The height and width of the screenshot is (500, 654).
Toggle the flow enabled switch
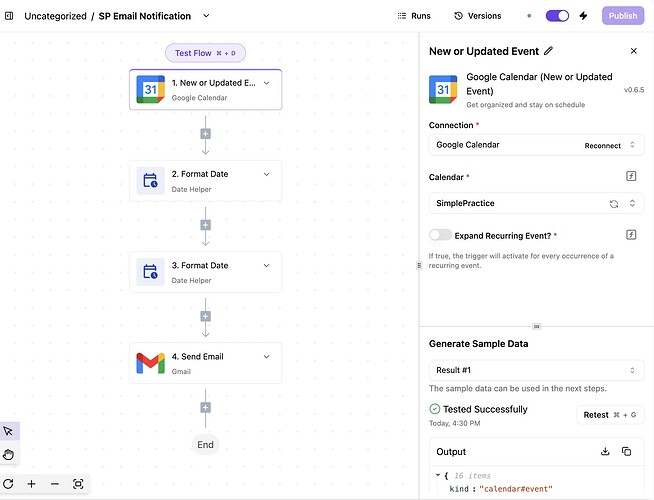pyautogui.click(x=557, y=16)
